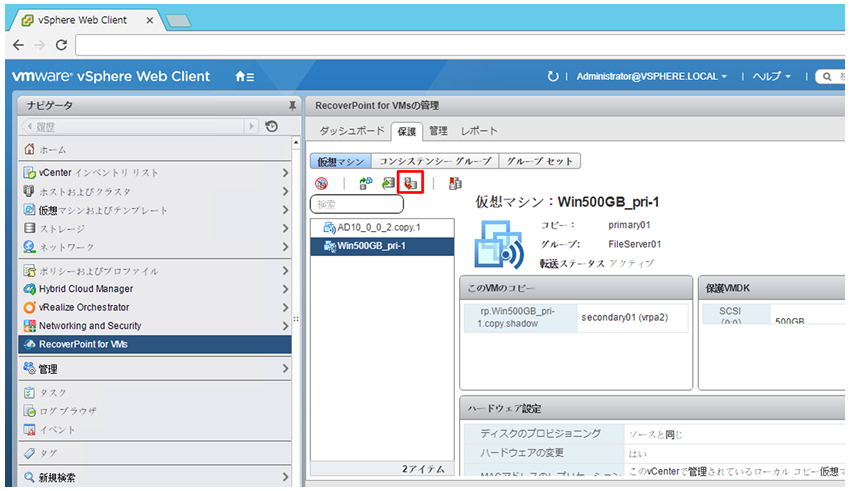Open Administrator@VSPHERE.LOCAL user dropdown
This screenshot has width=850, height=491.
click(651, 76)
